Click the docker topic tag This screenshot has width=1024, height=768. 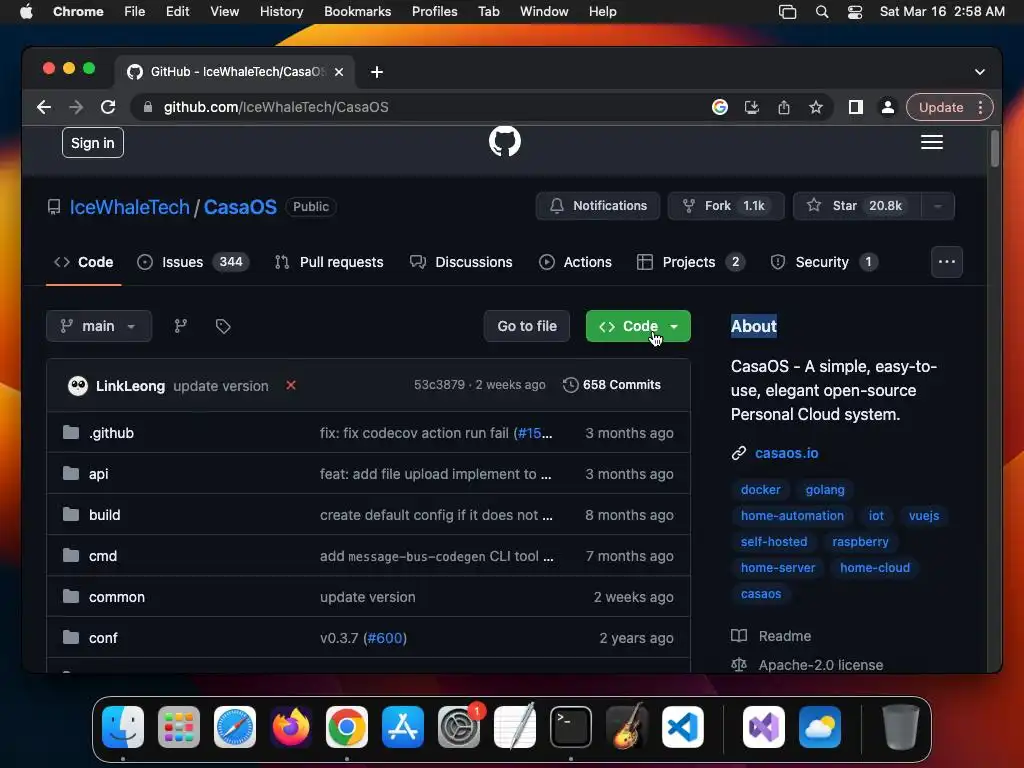point(761,490)
